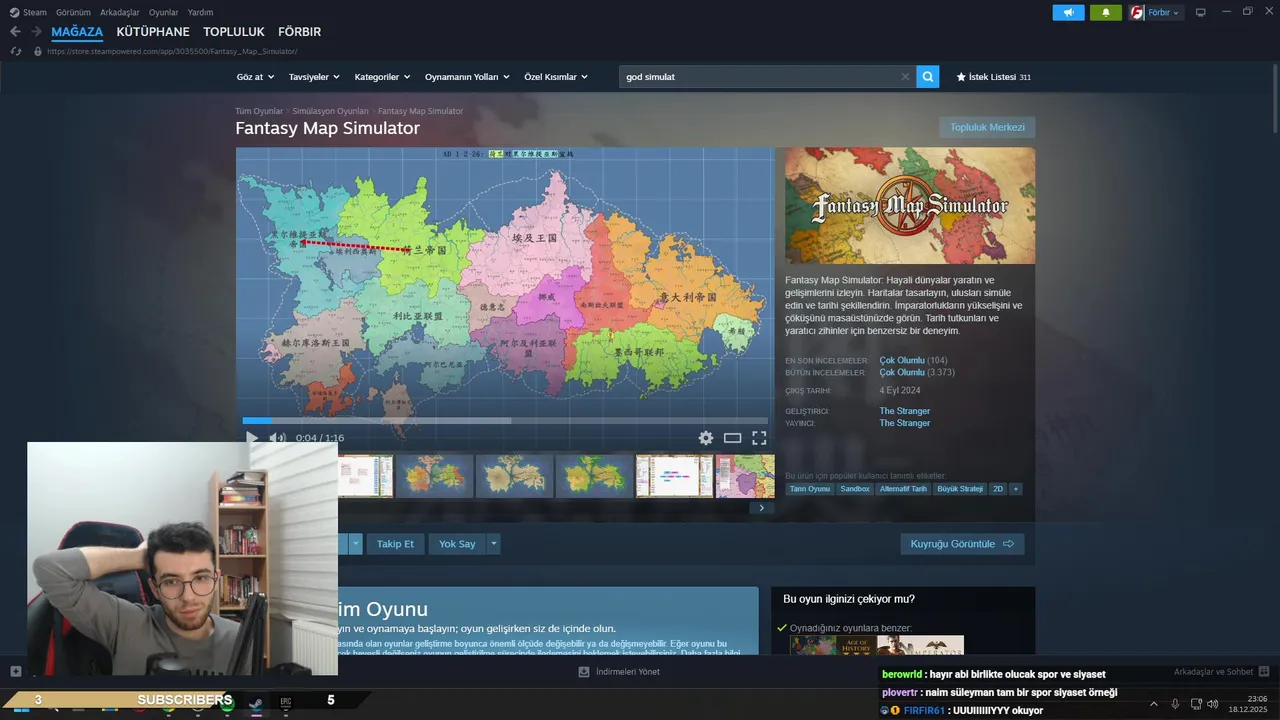Open the Steam menu

(x=35, y=12)
